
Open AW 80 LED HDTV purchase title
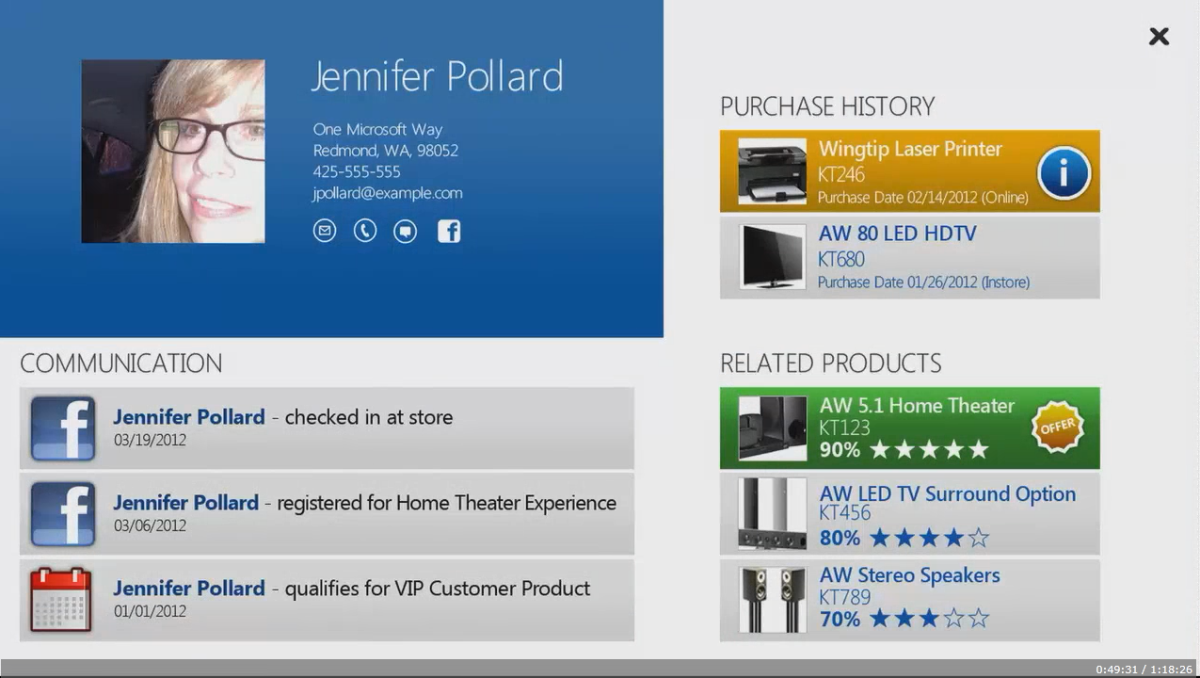(897, 234)
